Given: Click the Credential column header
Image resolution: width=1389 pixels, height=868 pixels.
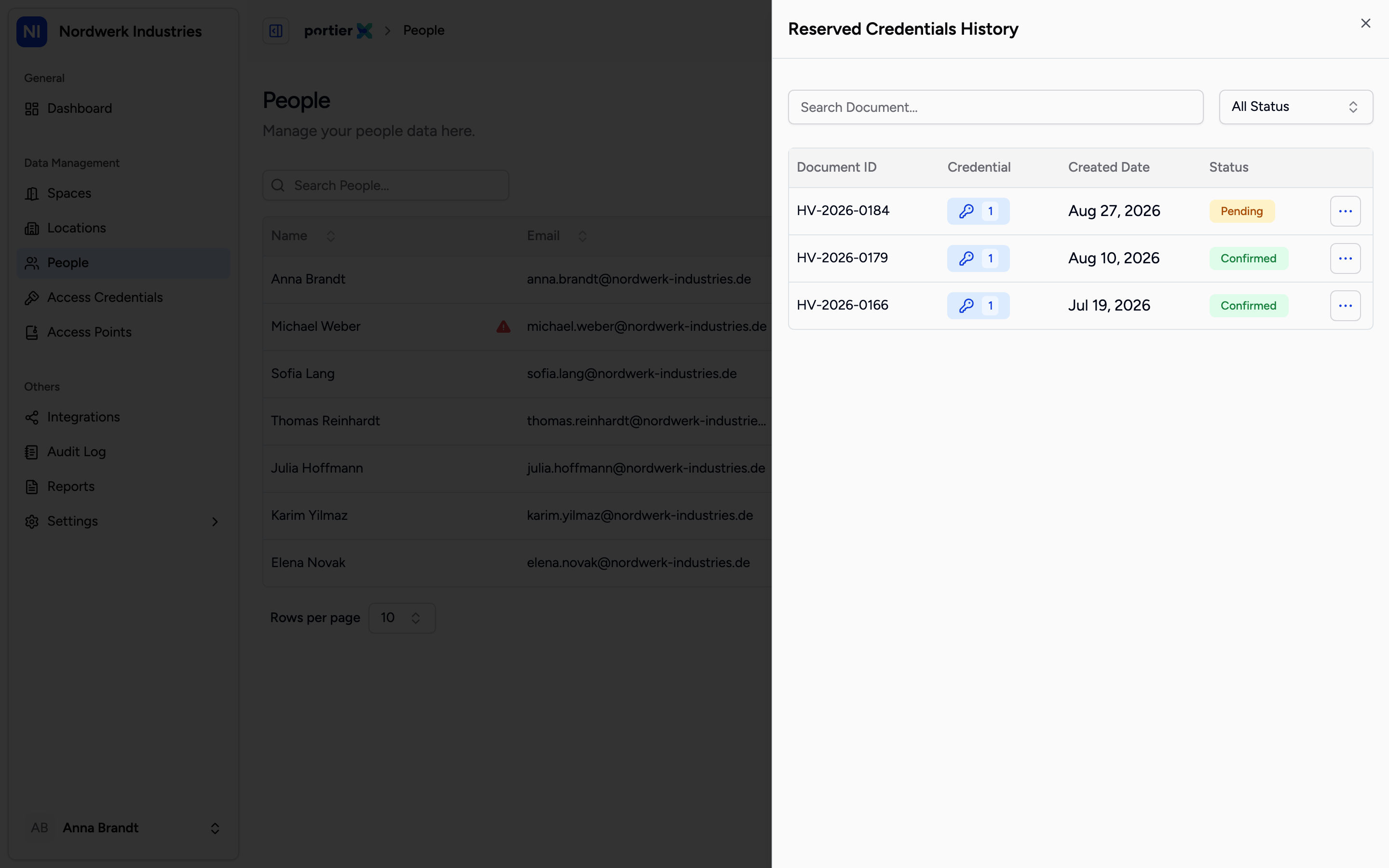Looking at the screenshot, I should (x=979, y=167).
